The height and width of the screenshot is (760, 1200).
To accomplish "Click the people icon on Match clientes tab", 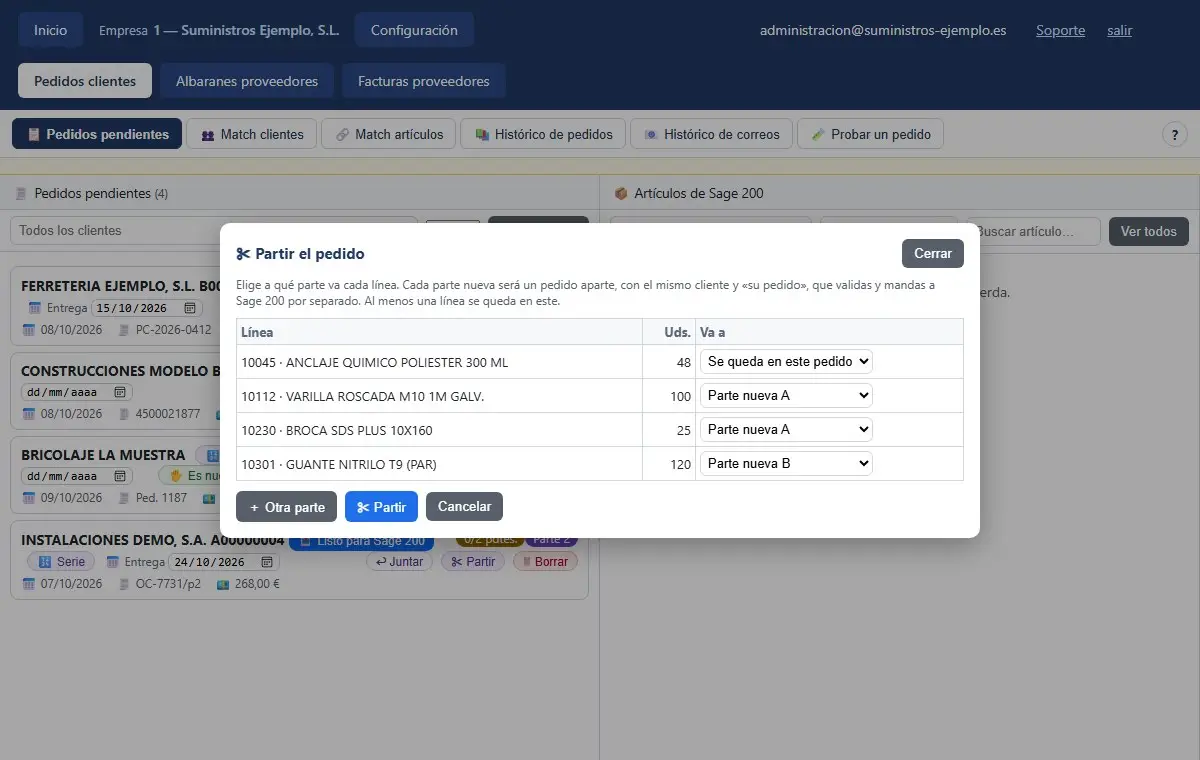I will [x=208, y=135].
